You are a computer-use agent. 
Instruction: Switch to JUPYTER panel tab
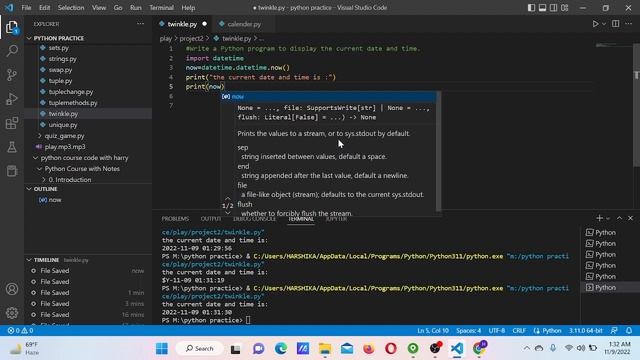(x=336, y=219)
